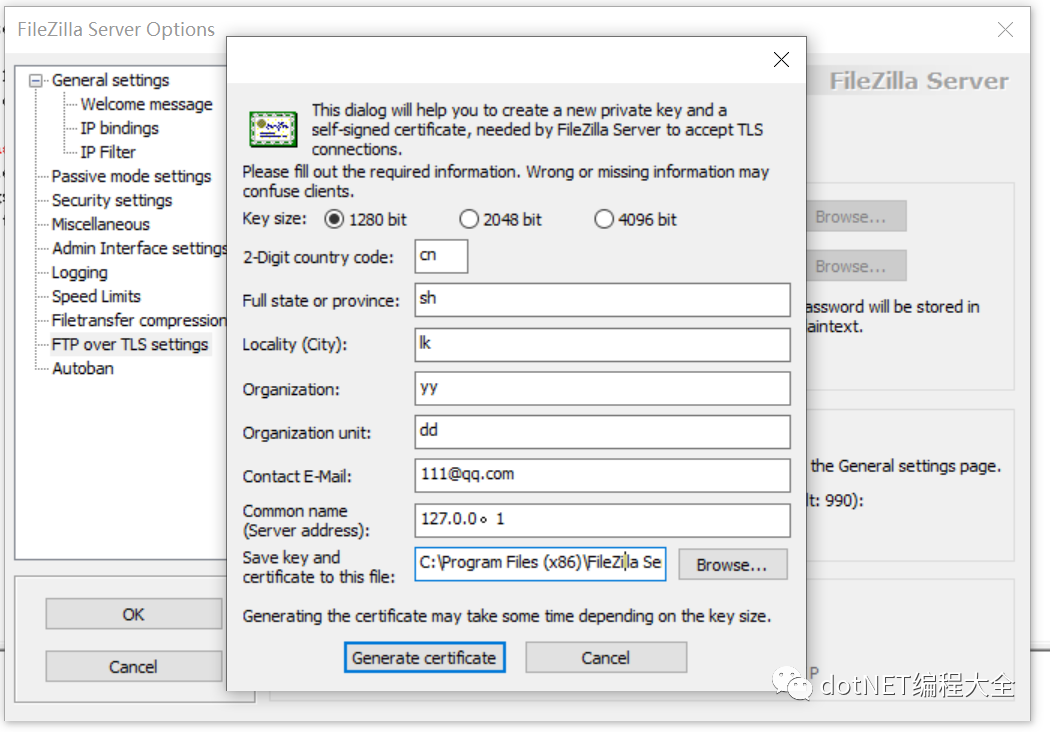The height and width of the screenshot is (732, 1050).
Task: Click the certificate icon in the dialog
Action: coord(272,128)
